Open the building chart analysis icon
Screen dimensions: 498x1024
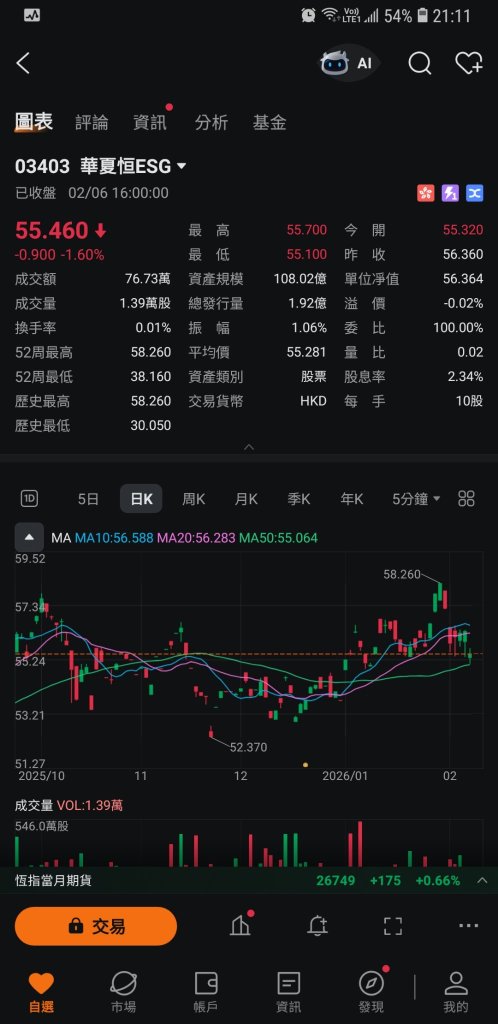click(x=241, y=925)
